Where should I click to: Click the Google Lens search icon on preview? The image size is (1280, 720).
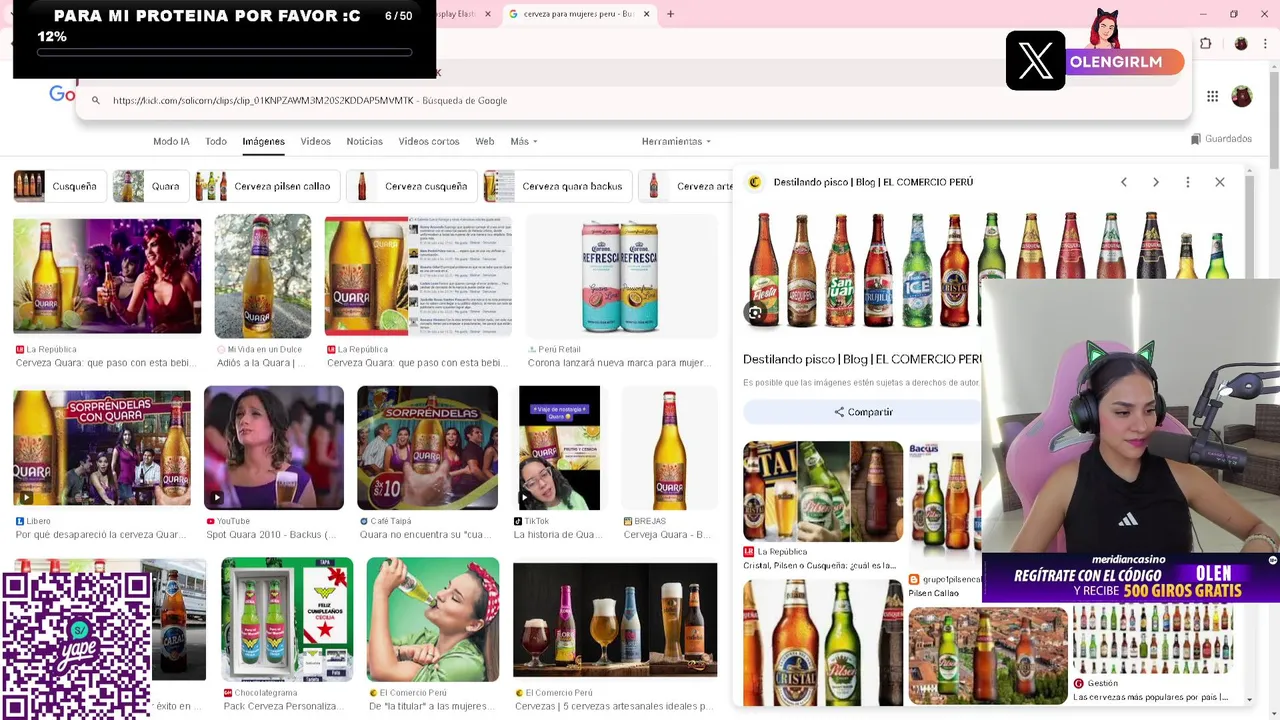click(755, 313)
